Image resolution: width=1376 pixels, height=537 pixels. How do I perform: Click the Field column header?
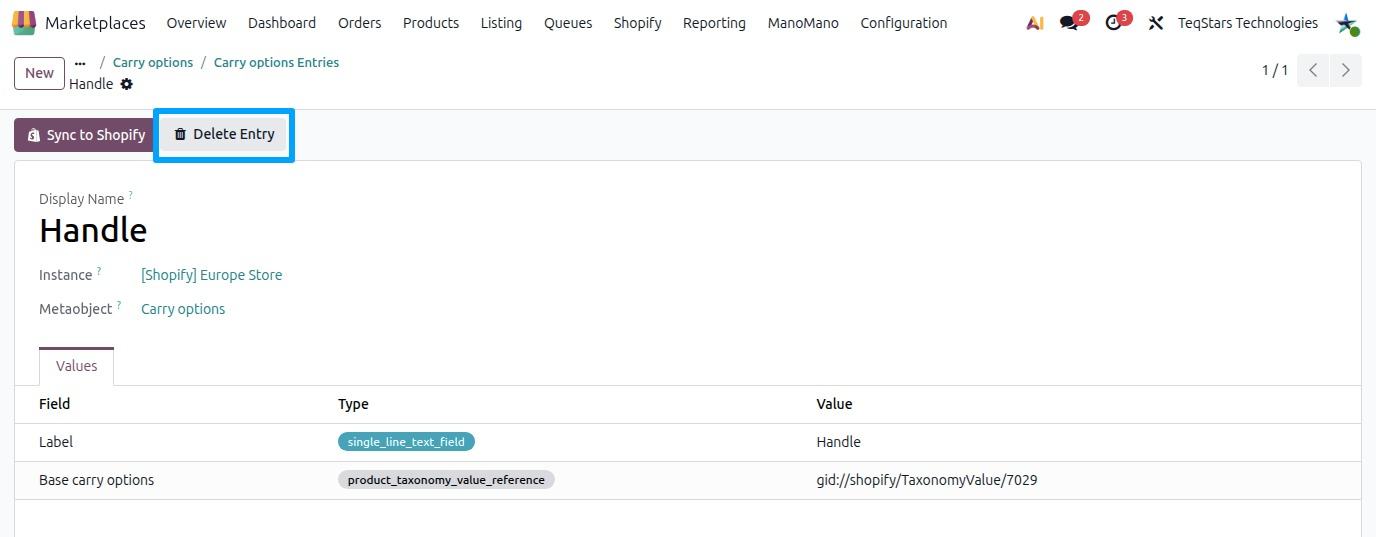pyautogui.click(x=54, y=404)
